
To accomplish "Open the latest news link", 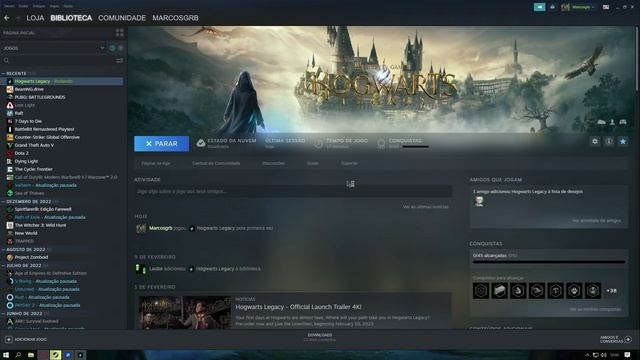I will coord(425,207).
